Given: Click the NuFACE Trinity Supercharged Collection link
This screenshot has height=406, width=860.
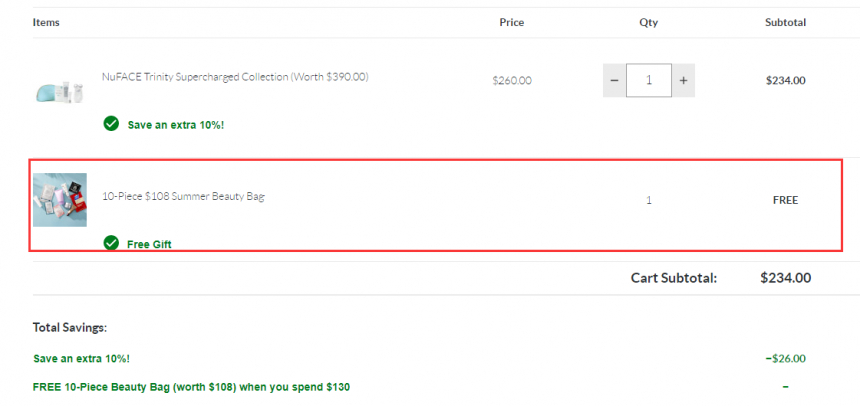Looking at the screenshot, I should click(235, 77).
